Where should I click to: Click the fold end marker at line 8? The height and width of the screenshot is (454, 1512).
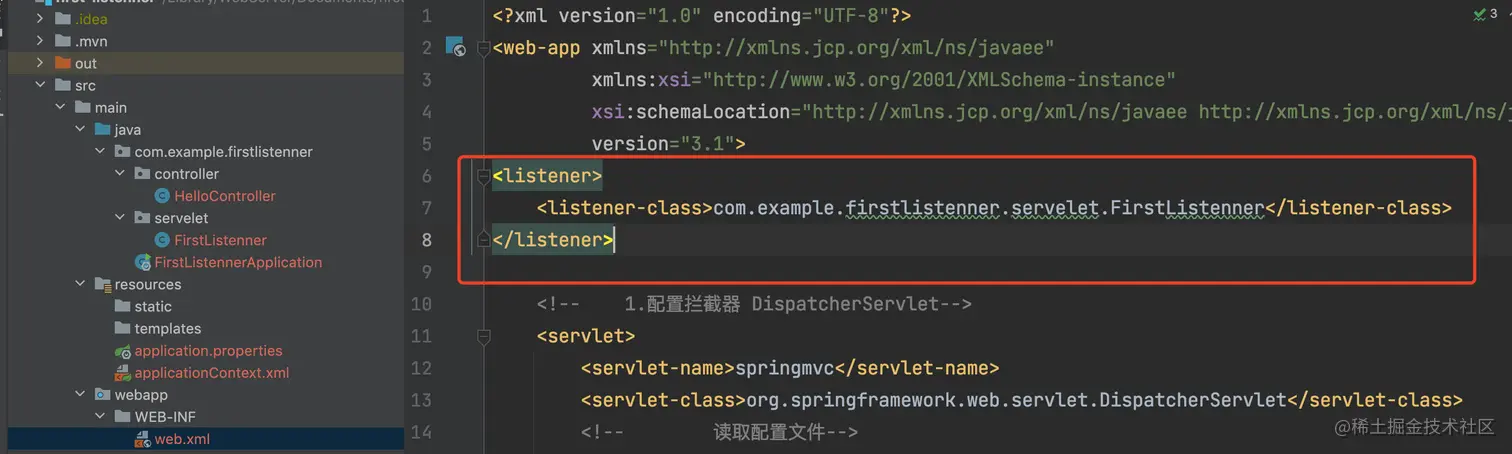pyautogui.click(x=484, y=240)
